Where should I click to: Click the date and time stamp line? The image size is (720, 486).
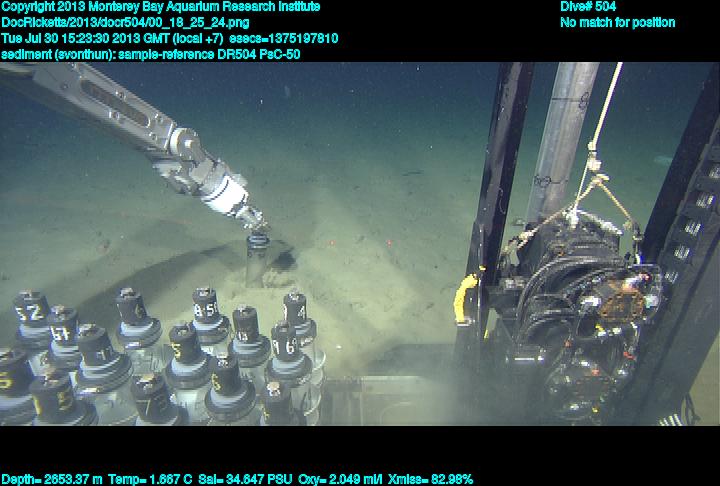[170, 38]
